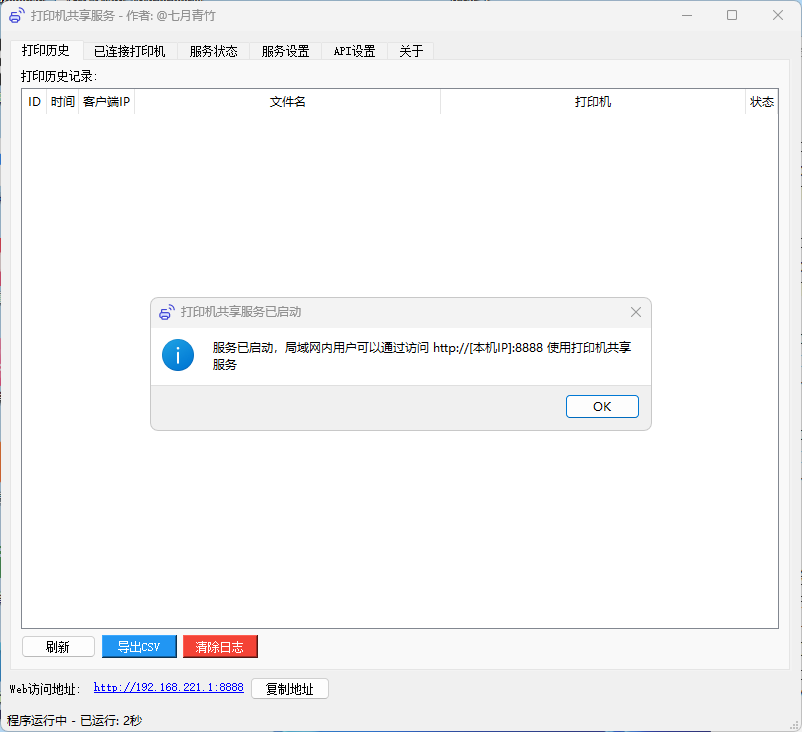Click the blue information icon in the dialog

pos(177,355)
